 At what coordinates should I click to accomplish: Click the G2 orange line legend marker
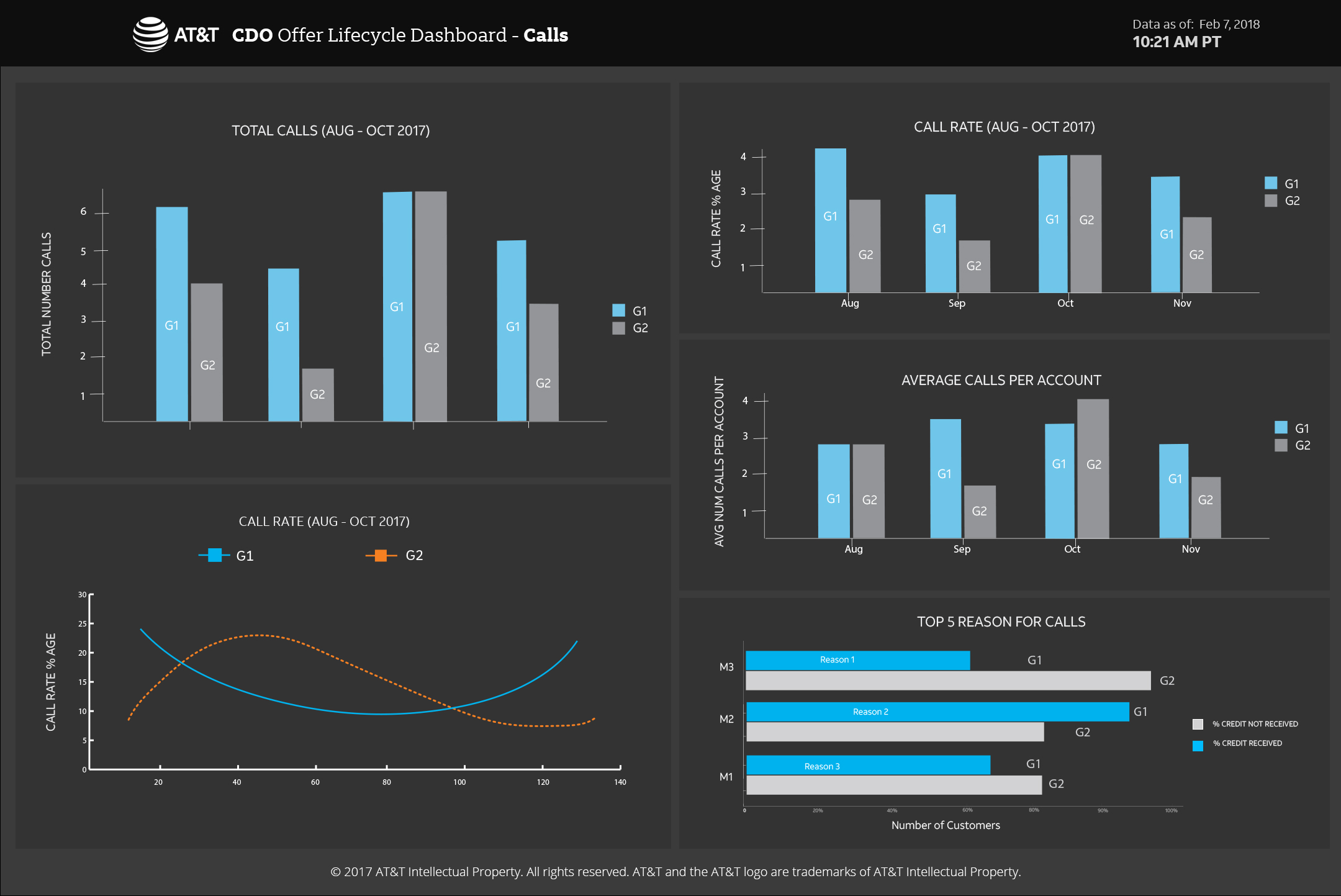tap(381, 555)
